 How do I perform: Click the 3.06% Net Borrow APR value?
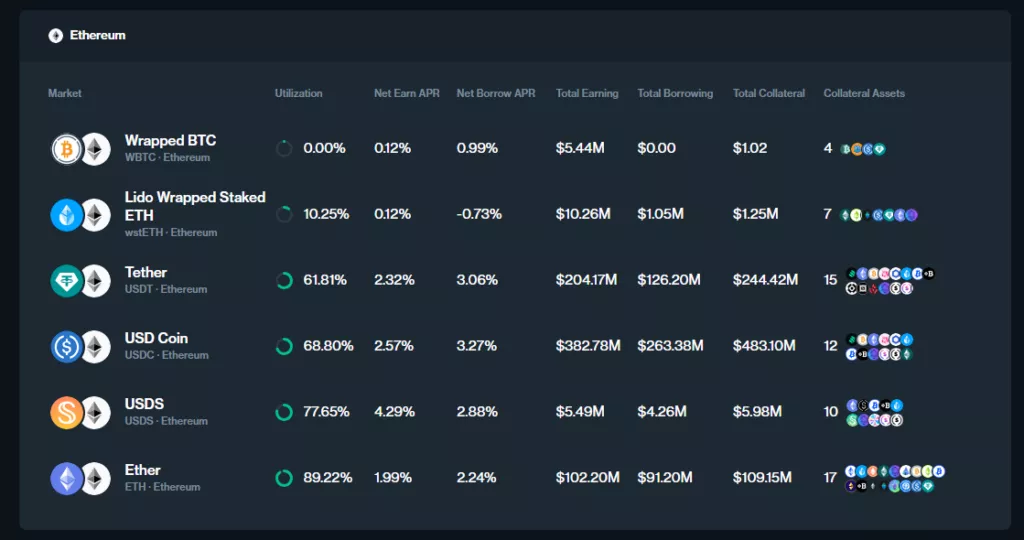(477, 280)
